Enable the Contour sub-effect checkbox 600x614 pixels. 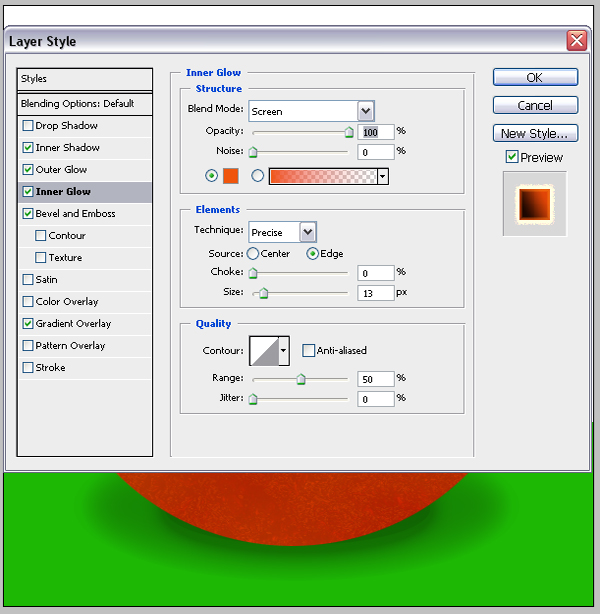pos(40,235)
